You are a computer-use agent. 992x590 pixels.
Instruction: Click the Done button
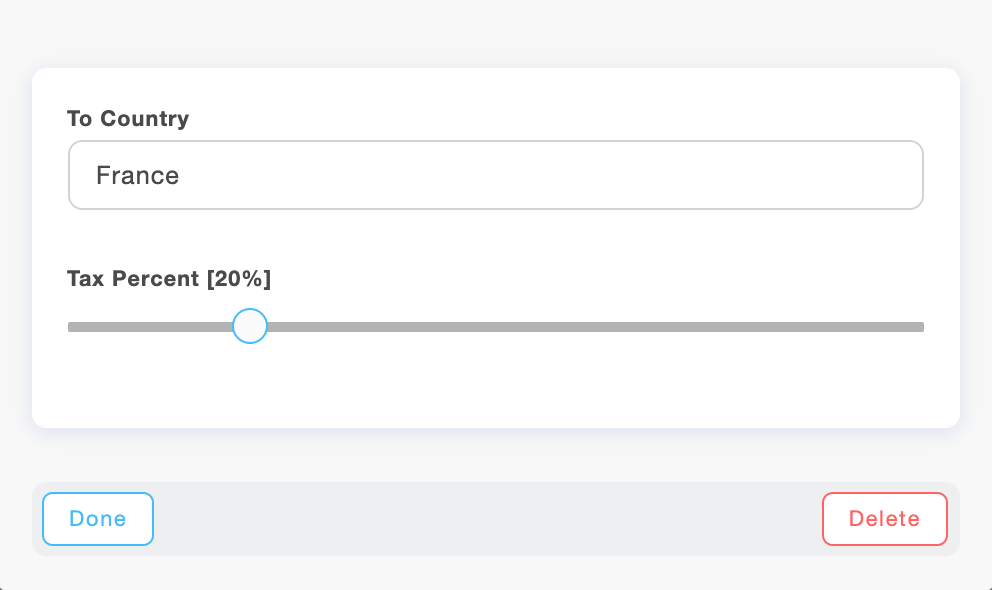[x=98, y=518]
